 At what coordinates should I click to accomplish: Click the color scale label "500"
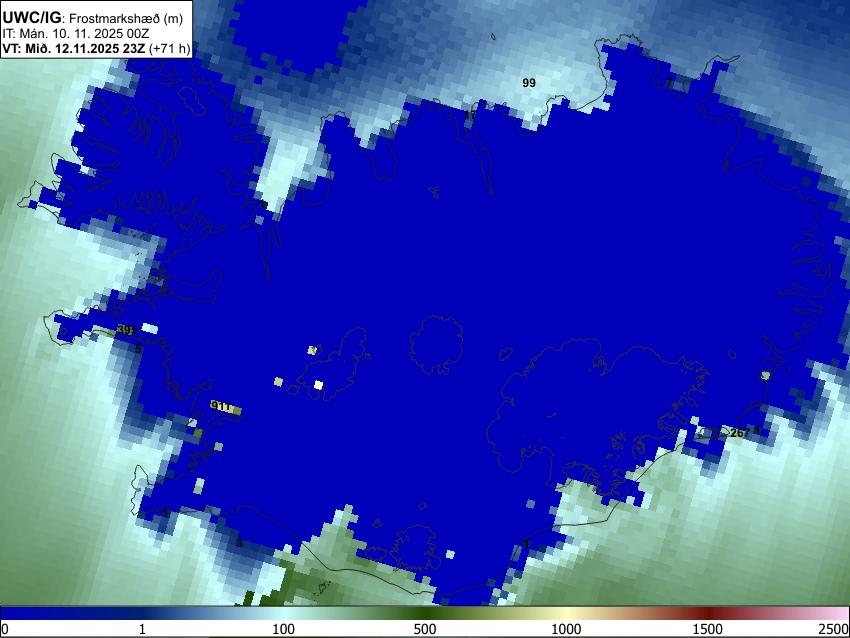pyautogui.click(x=425, y=629)
